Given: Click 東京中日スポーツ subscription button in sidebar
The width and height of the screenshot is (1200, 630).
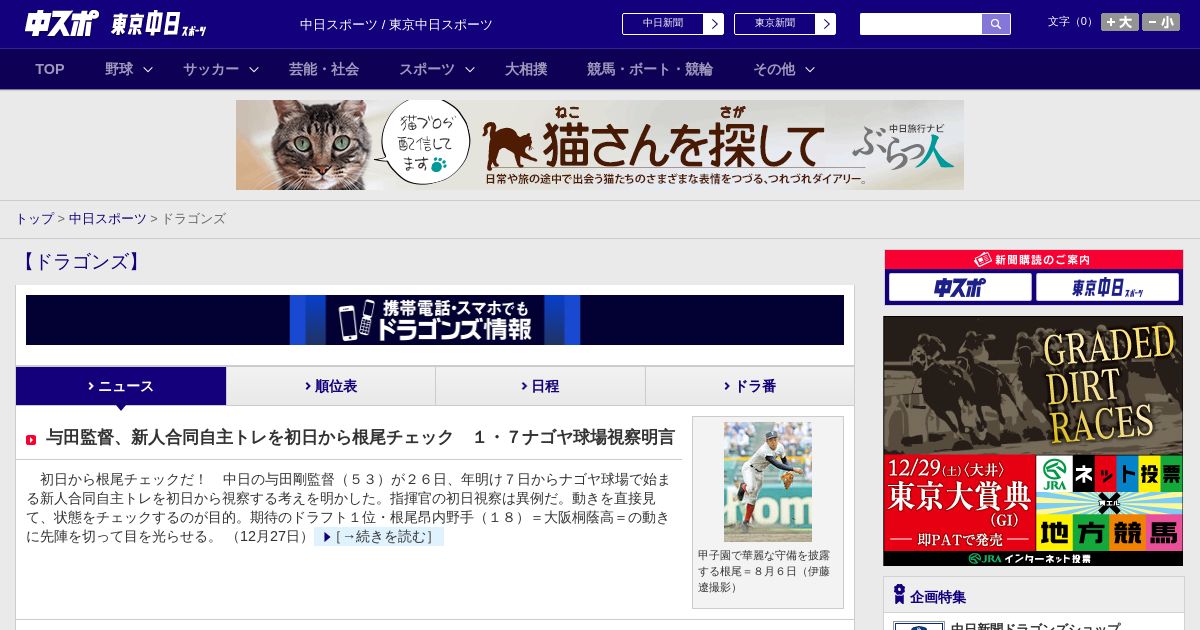Looking at the screenshot, I should point(1107,288).
